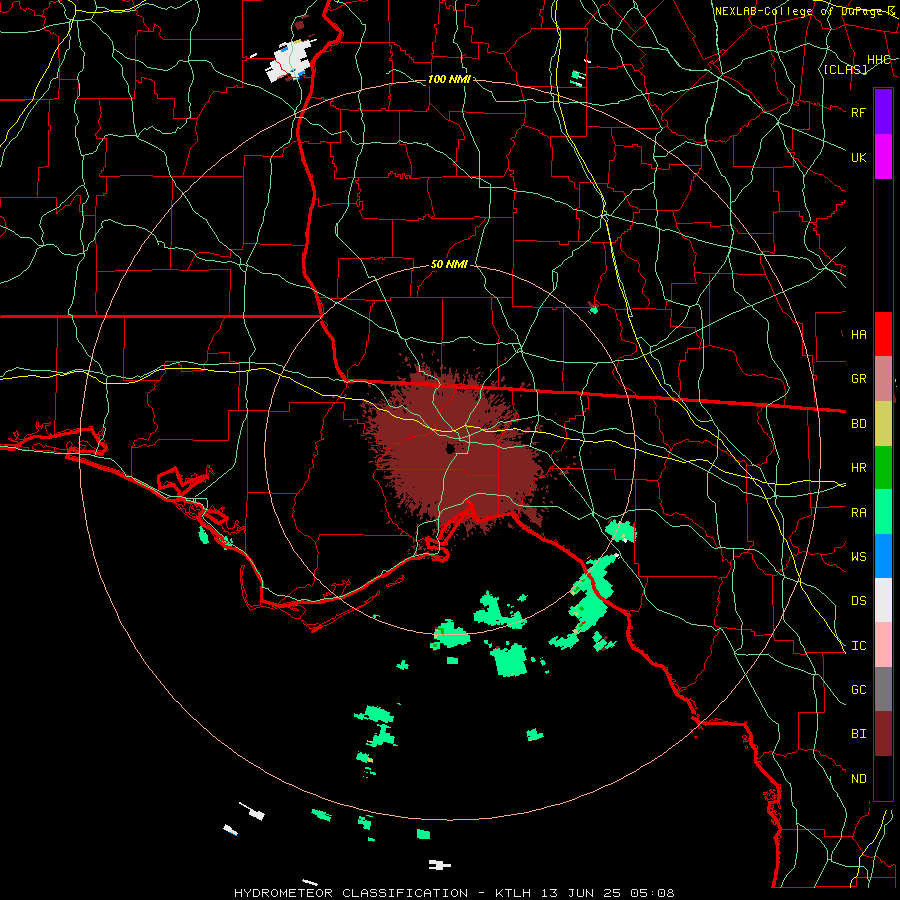The width and height of the screenshot is (900, 900).
Task: Click the radar site black dot at center
Action: click(451, 449)
